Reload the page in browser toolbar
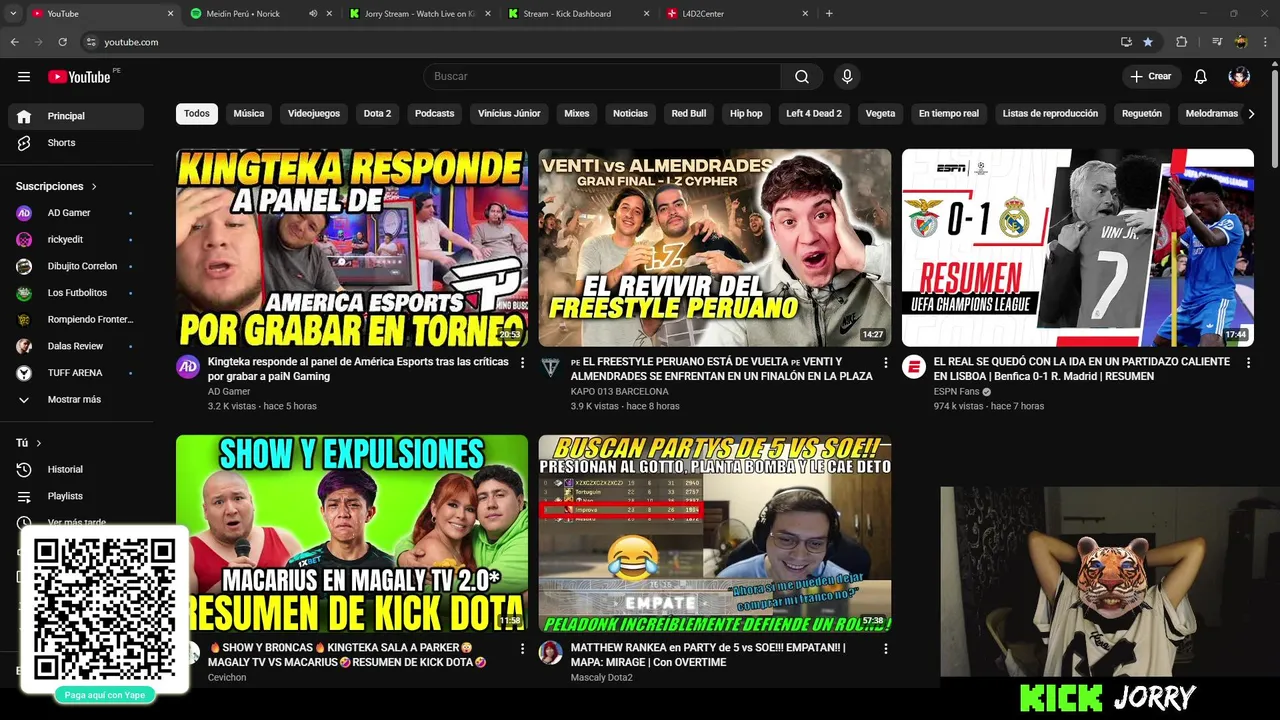Screen dimensions: 1280x720 coord(62,42)
